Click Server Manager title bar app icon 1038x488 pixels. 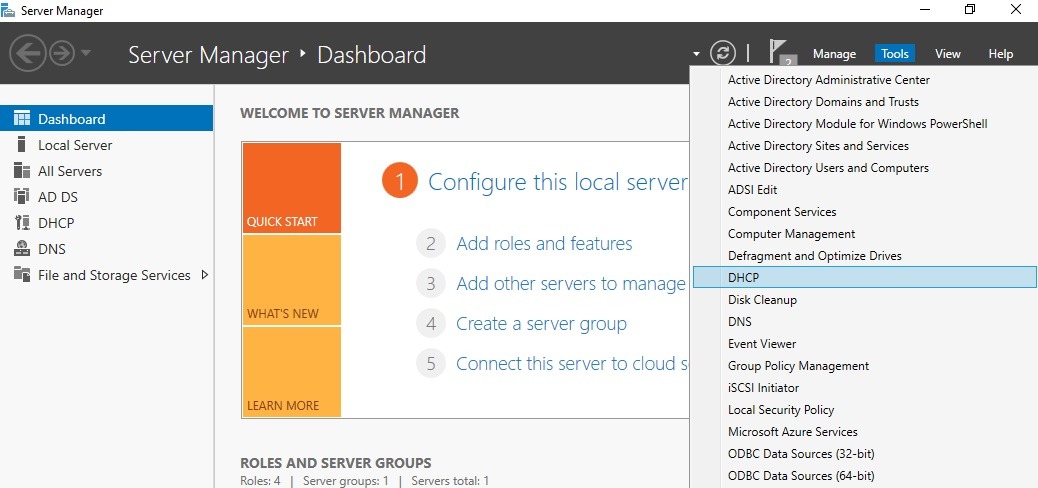tap(9, 11)
